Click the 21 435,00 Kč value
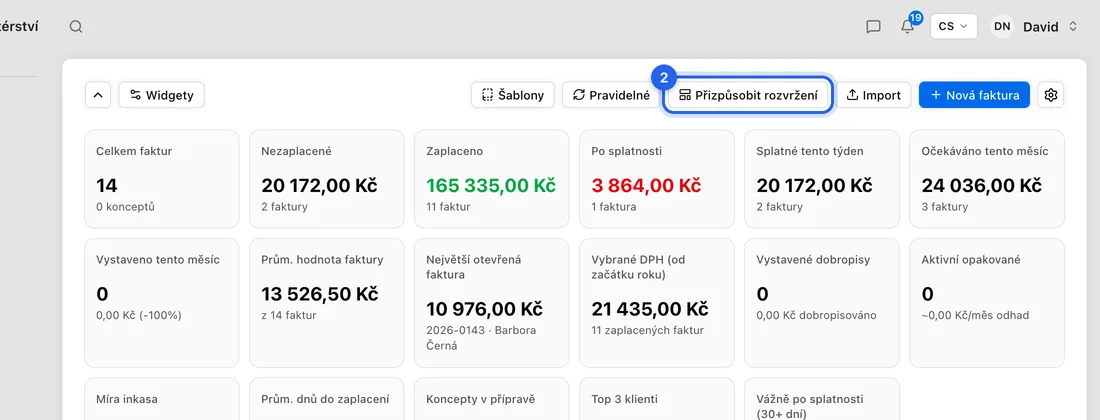1100x420 pixels. [x=650, y=309]
